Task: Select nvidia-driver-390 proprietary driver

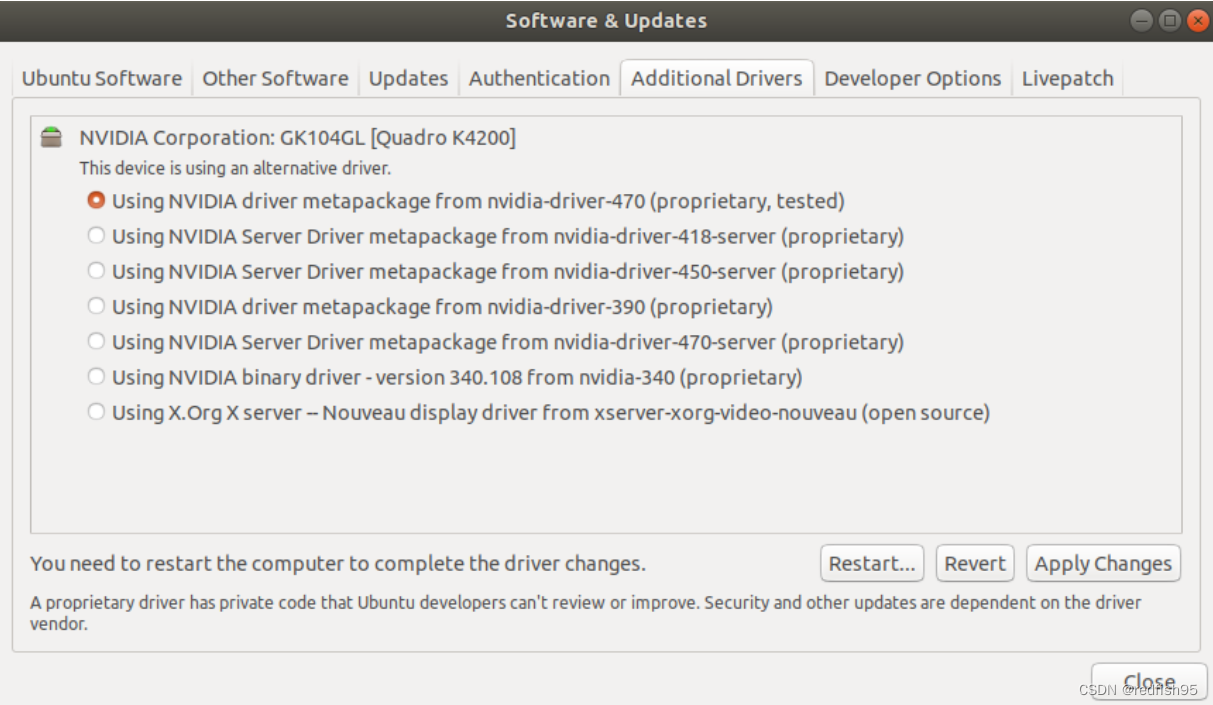Action: pyautogui.click(x=430, y=306)
